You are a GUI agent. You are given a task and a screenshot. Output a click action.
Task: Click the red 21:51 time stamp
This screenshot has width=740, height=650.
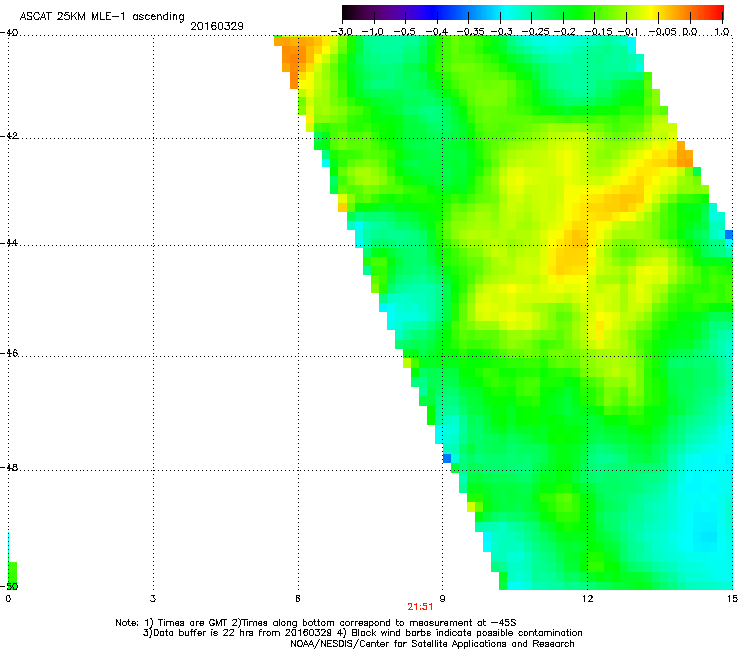click(420, 607)
